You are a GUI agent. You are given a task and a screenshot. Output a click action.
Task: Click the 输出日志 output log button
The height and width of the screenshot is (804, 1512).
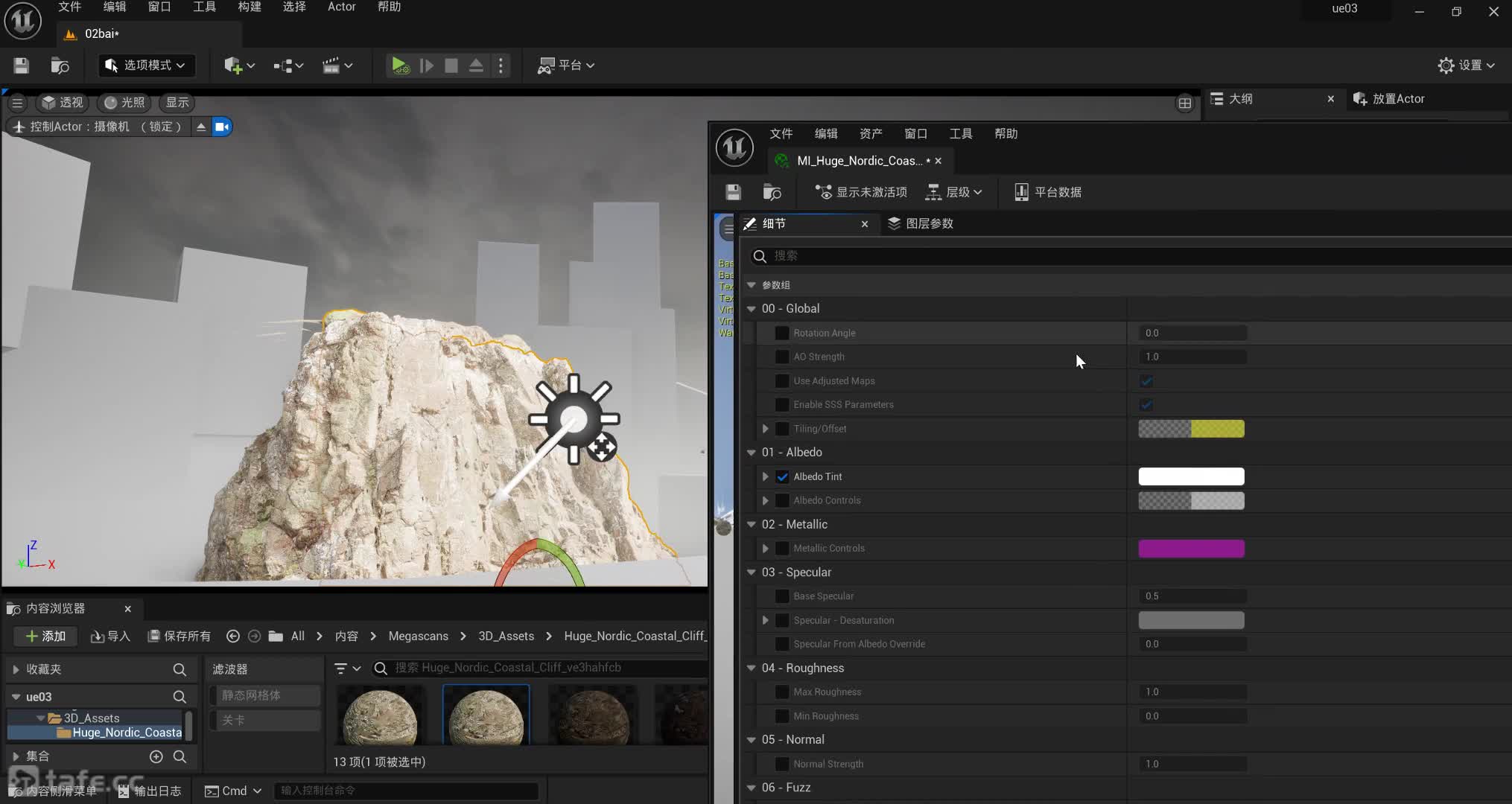coord(150,791)
